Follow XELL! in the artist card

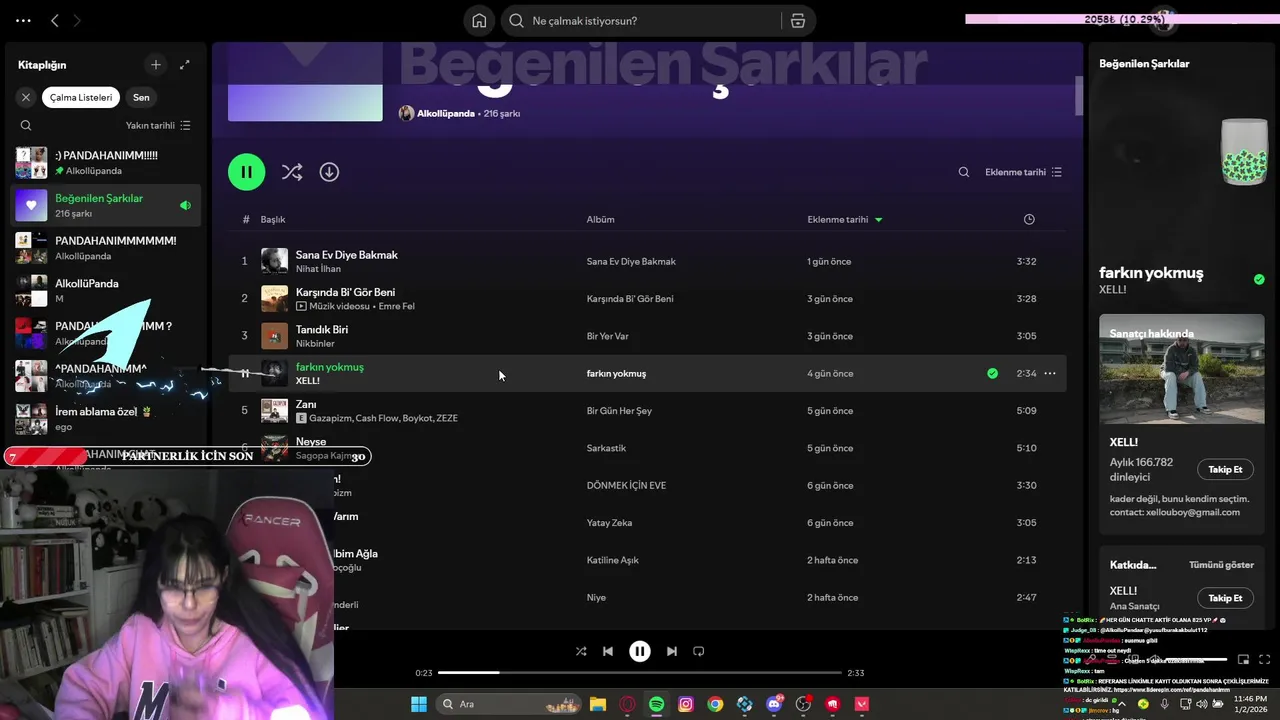pyautogui.click(x=1225, y=469)
